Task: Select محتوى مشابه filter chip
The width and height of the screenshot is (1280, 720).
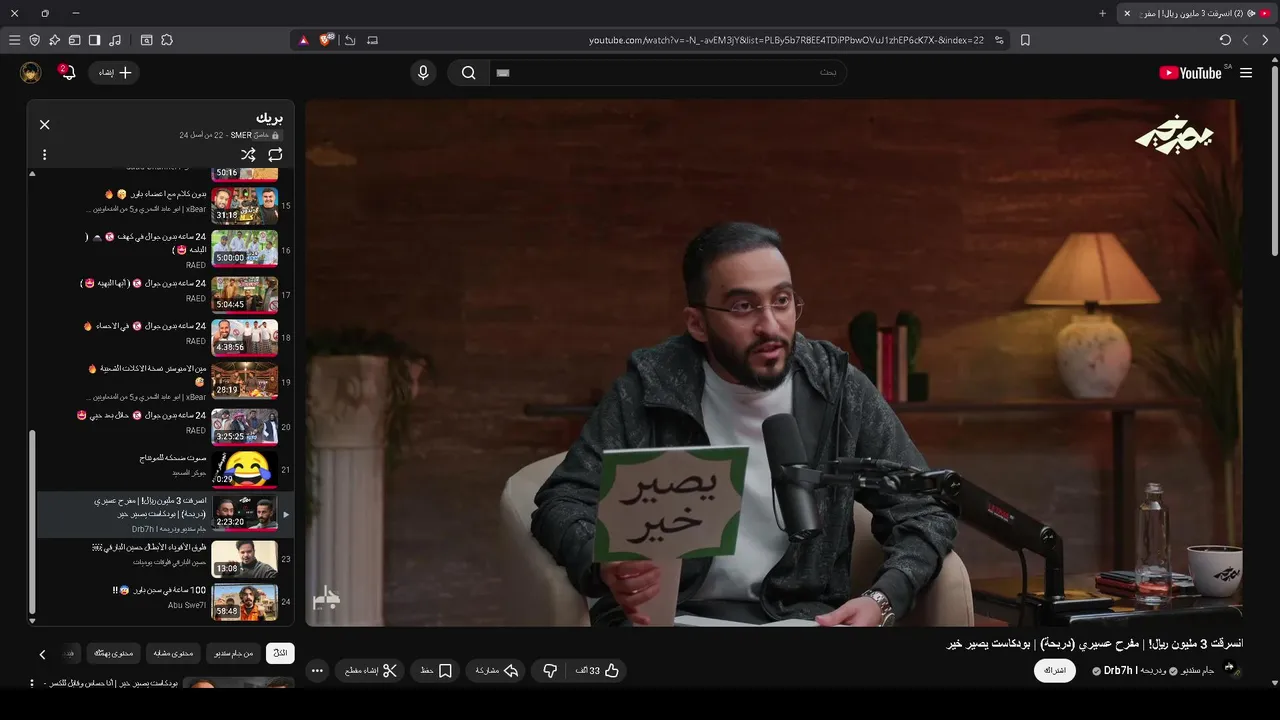Action: tap(174, 653)
